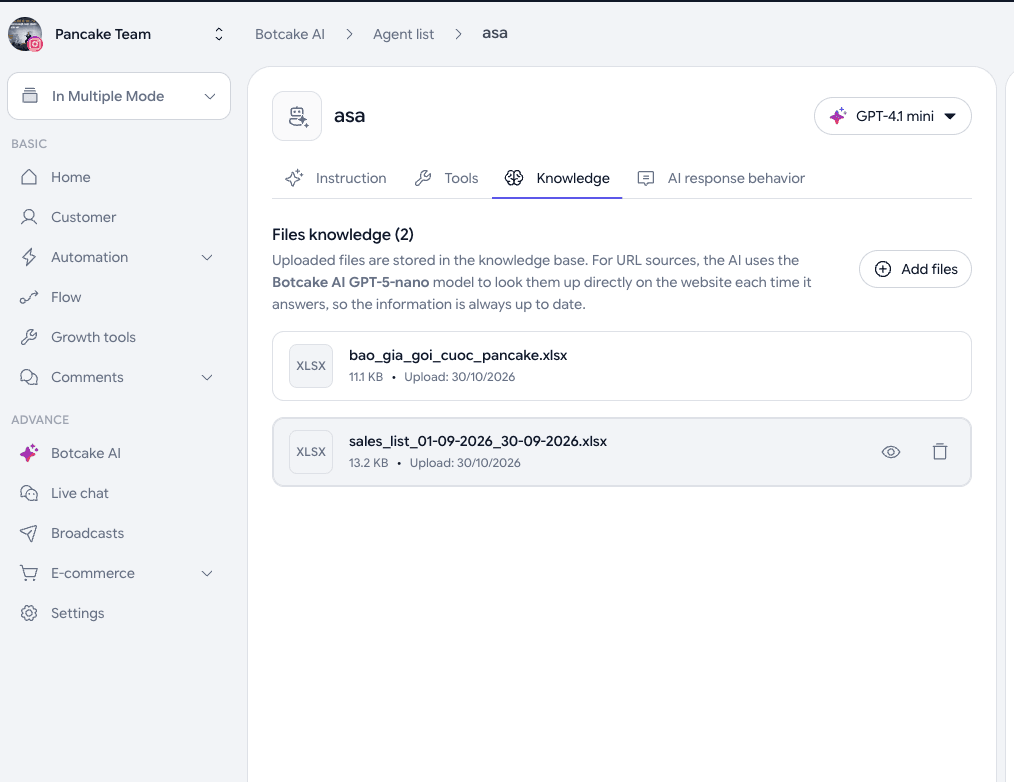Click the asa agent robot avatar icon
This screenshot has height=782, width=1014.
coord(297,116)
